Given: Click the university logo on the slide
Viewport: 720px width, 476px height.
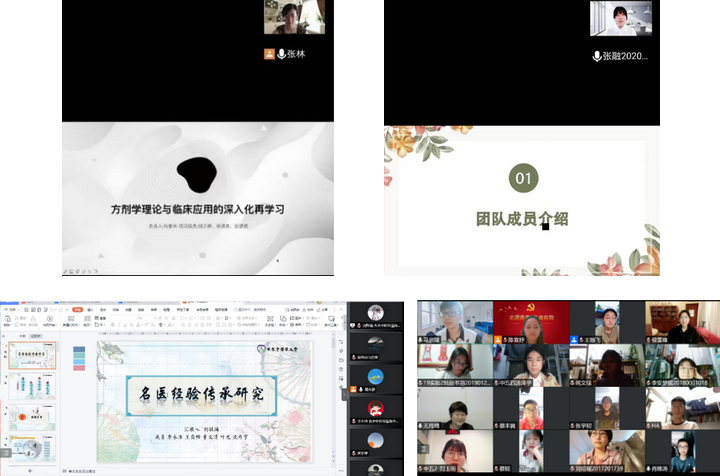Looking at the screenshot, I should click(262, 348).
